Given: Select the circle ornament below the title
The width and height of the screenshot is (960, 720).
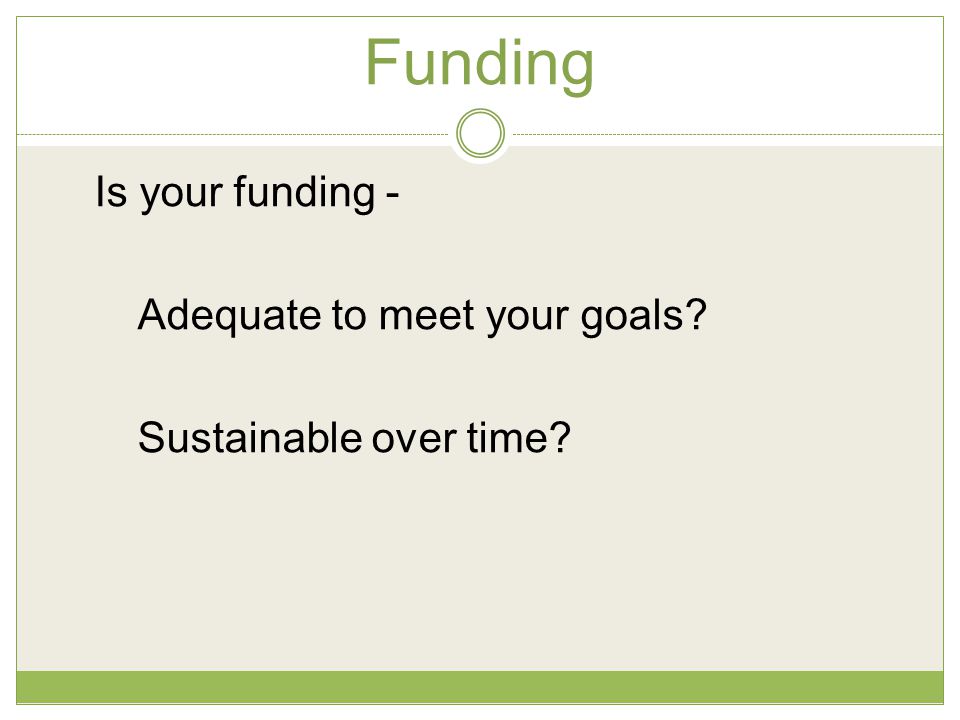Looking at the screenshot, I should [481, 133].
